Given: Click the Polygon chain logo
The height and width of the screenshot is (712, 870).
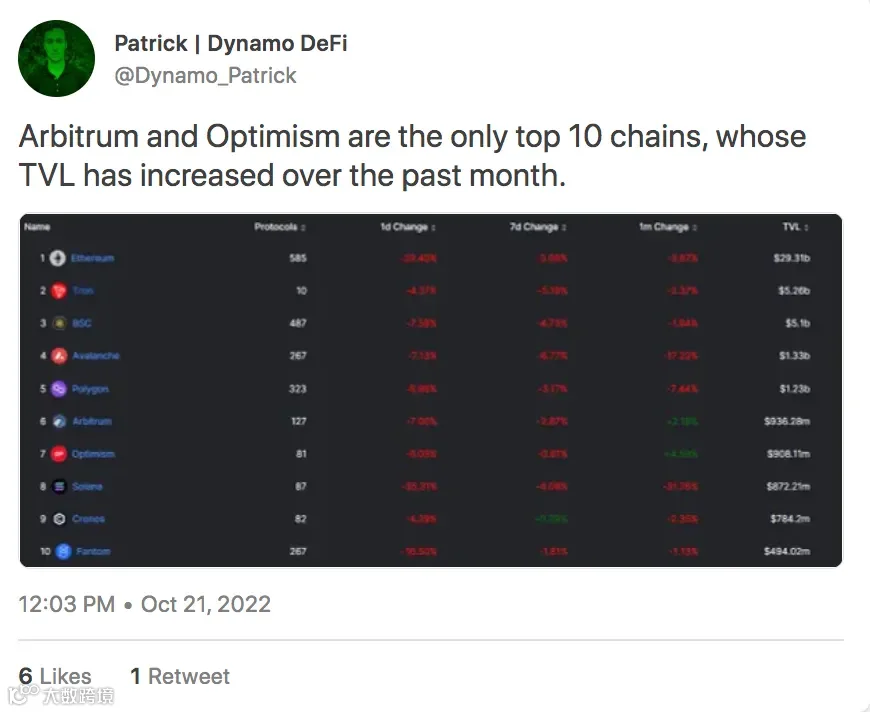Looking at the screenshot, I should pyautogui.click(x=58, y=389).
